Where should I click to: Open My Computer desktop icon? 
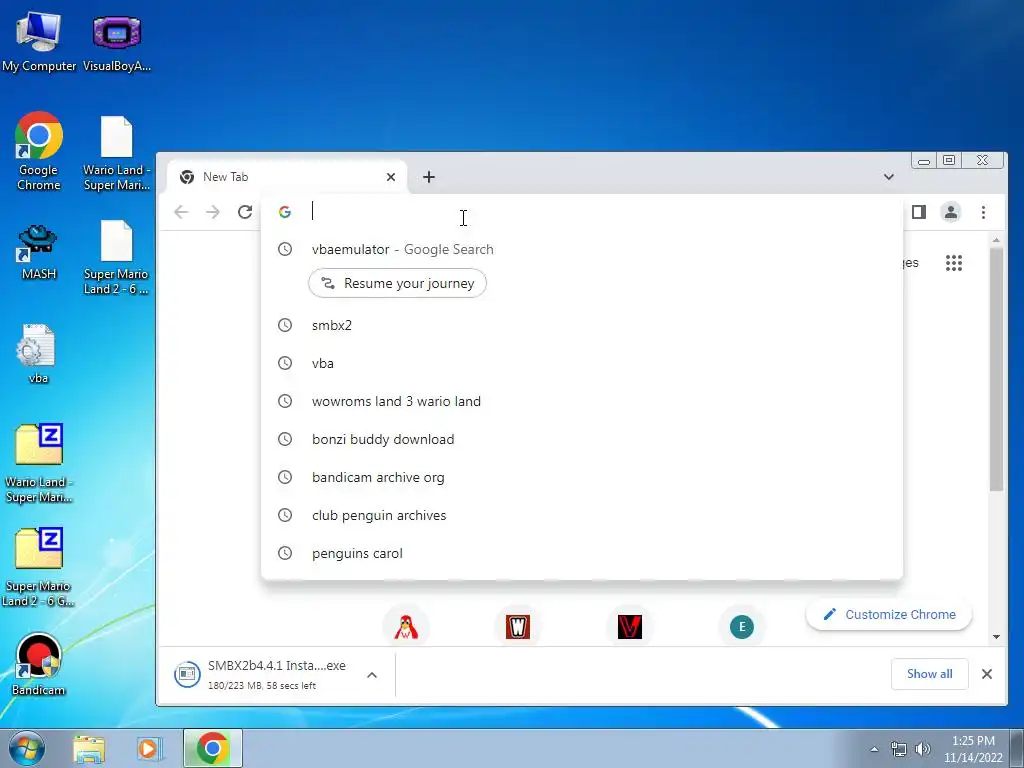click(39, 40)
